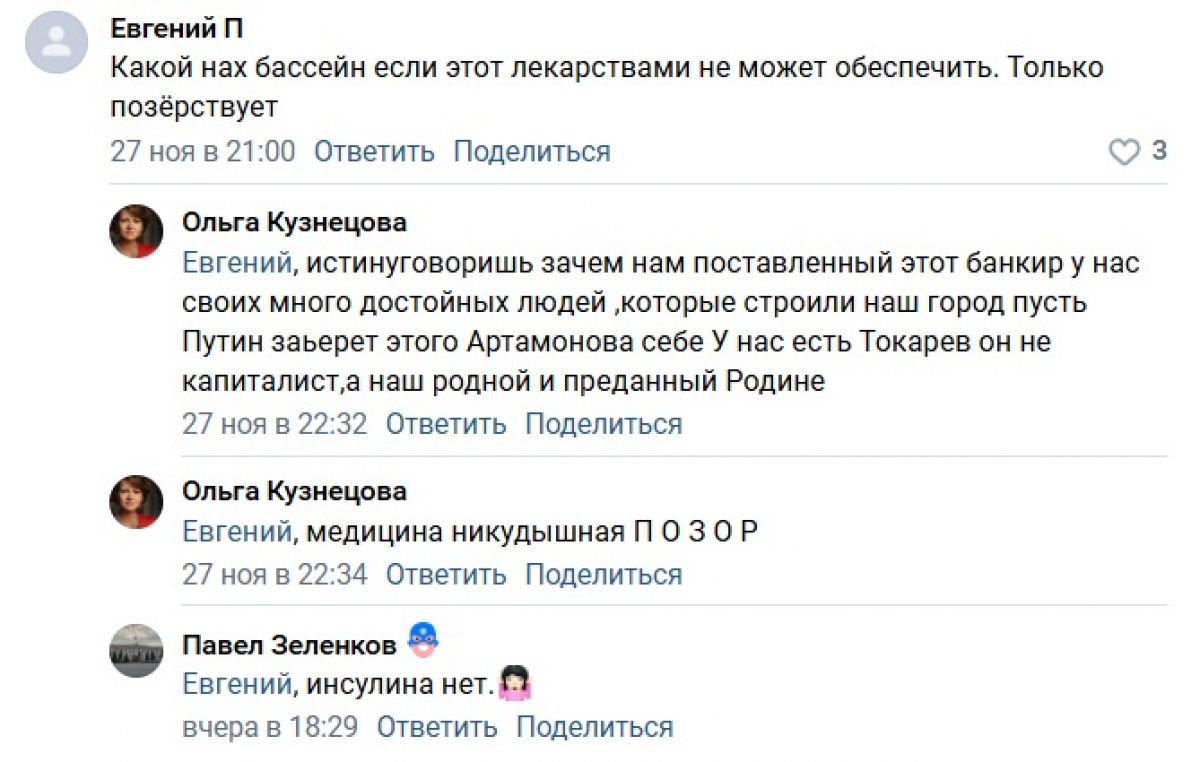Share Евгений П's comment
The width and height of the screenshot is (1200, 762).
(531, 152)
